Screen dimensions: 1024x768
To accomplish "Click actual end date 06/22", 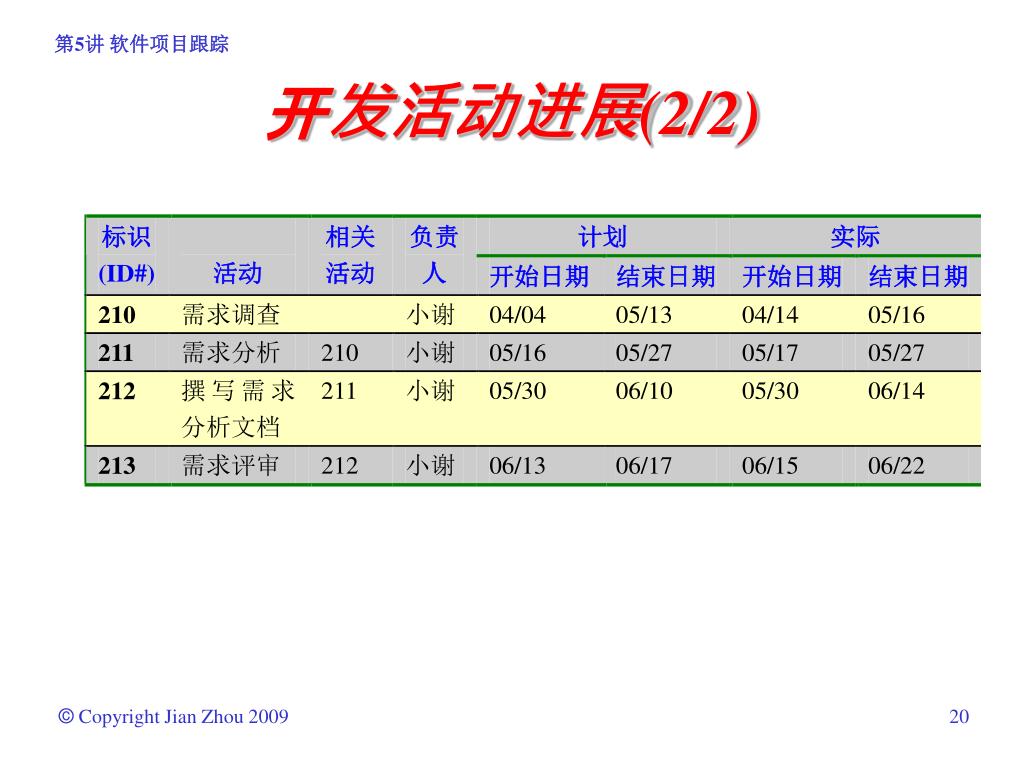I will tap(896, 466).
